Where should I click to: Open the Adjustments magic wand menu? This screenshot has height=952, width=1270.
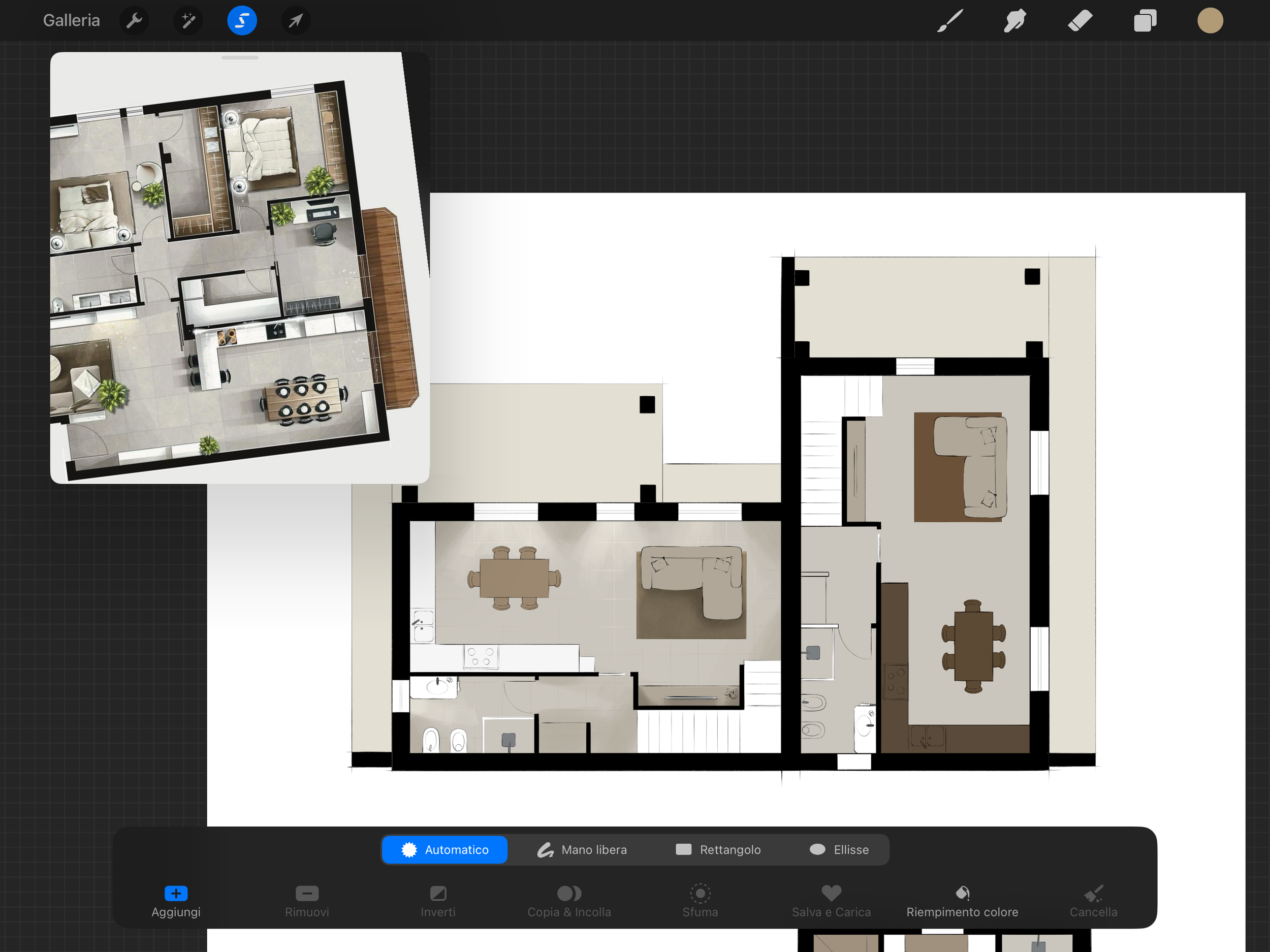(188, 21)
